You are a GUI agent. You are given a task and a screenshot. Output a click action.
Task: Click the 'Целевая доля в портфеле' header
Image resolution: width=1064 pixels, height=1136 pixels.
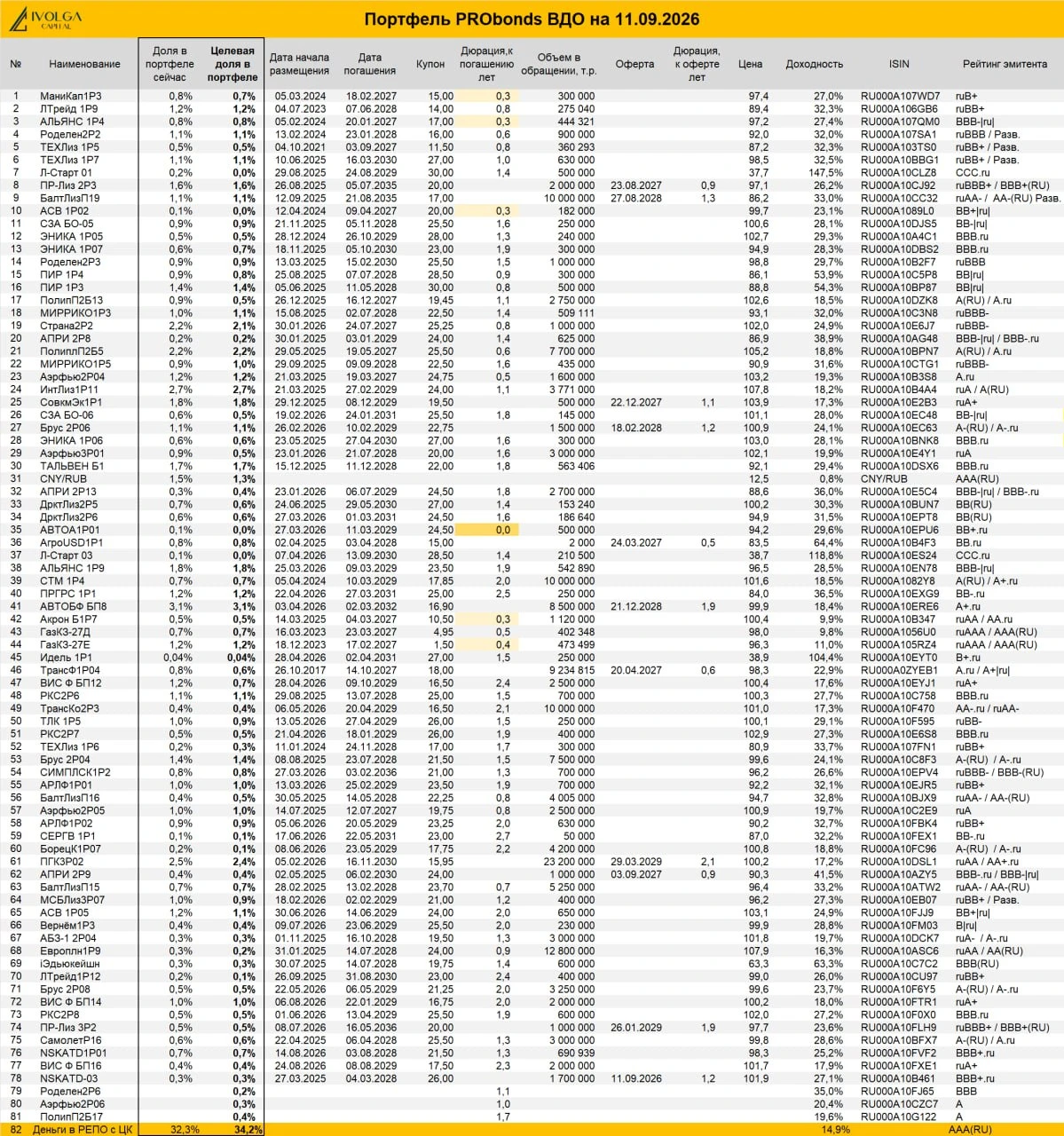pos(233,64)
